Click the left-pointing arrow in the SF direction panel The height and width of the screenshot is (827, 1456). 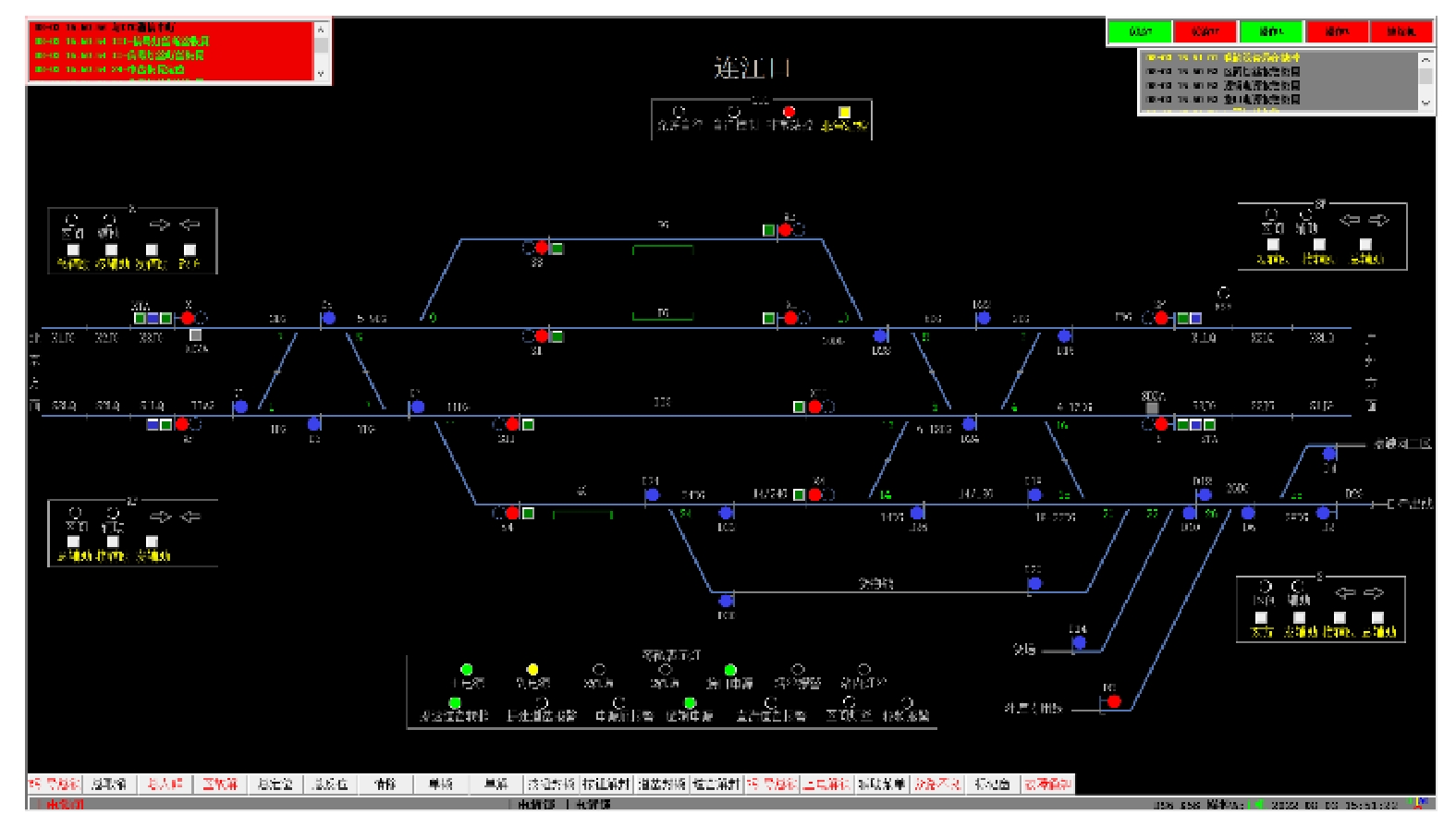(1350, 220)
